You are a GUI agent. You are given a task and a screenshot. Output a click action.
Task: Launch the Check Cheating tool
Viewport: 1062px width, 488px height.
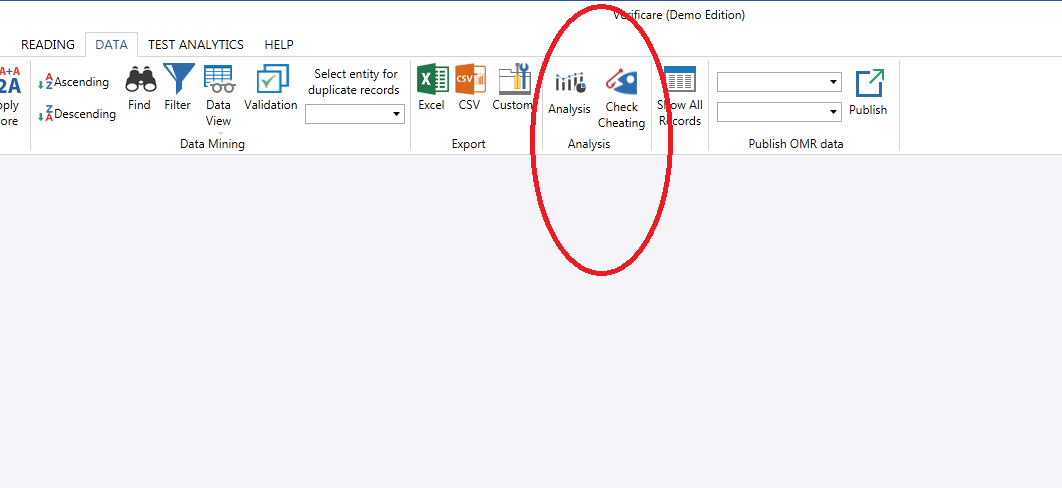(621, 99)
